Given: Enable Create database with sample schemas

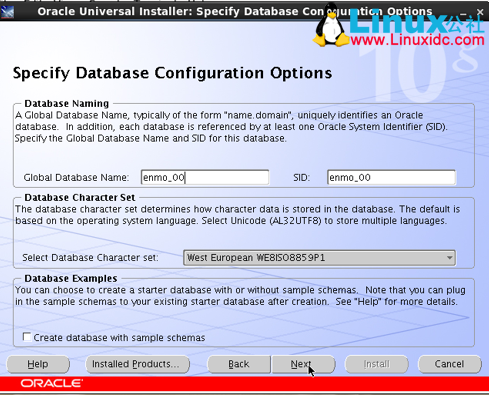Looking at the screenshot, I should pos(27,337).
